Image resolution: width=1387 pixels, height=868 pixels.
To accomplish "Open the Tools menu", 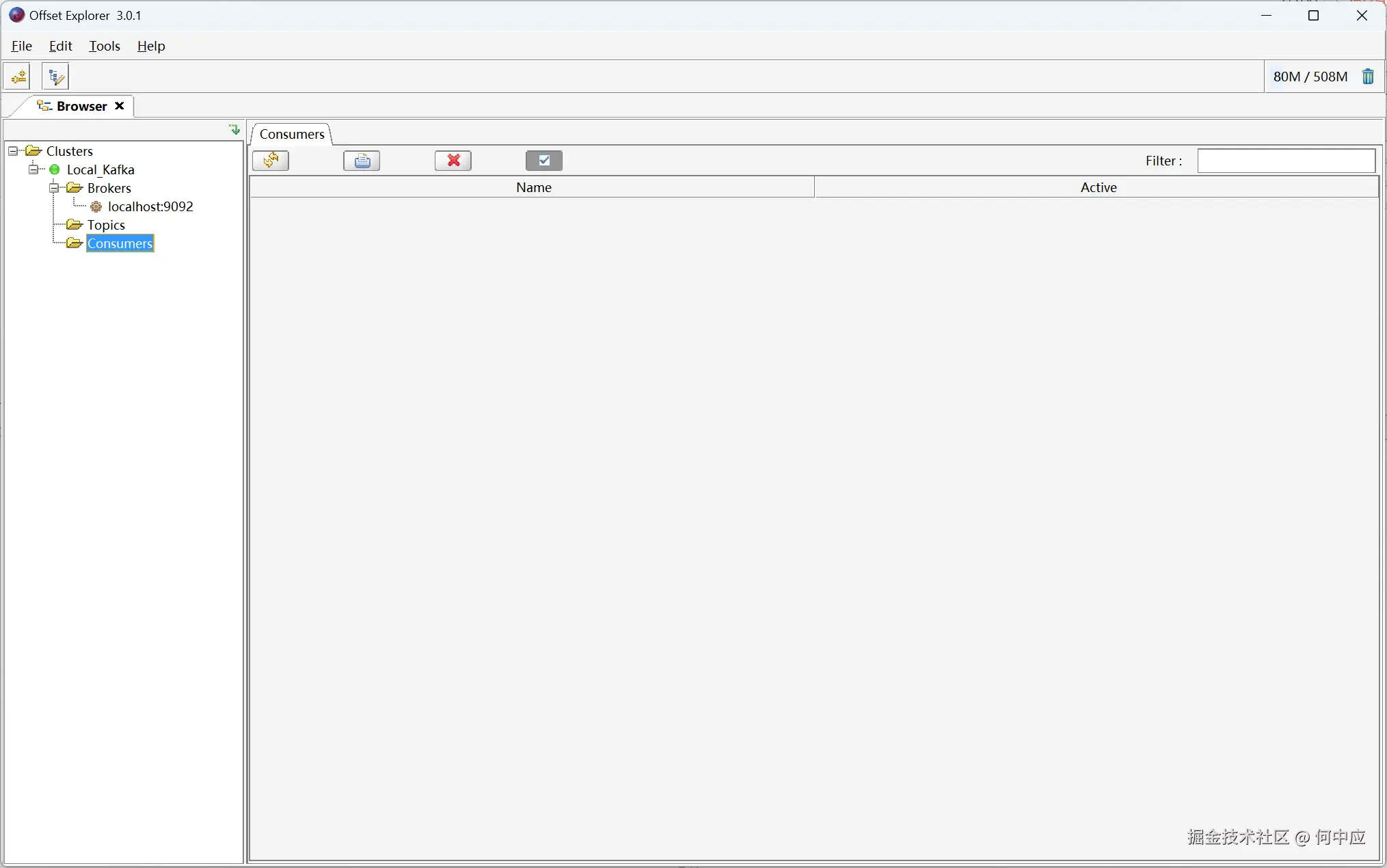I will 105,46.
